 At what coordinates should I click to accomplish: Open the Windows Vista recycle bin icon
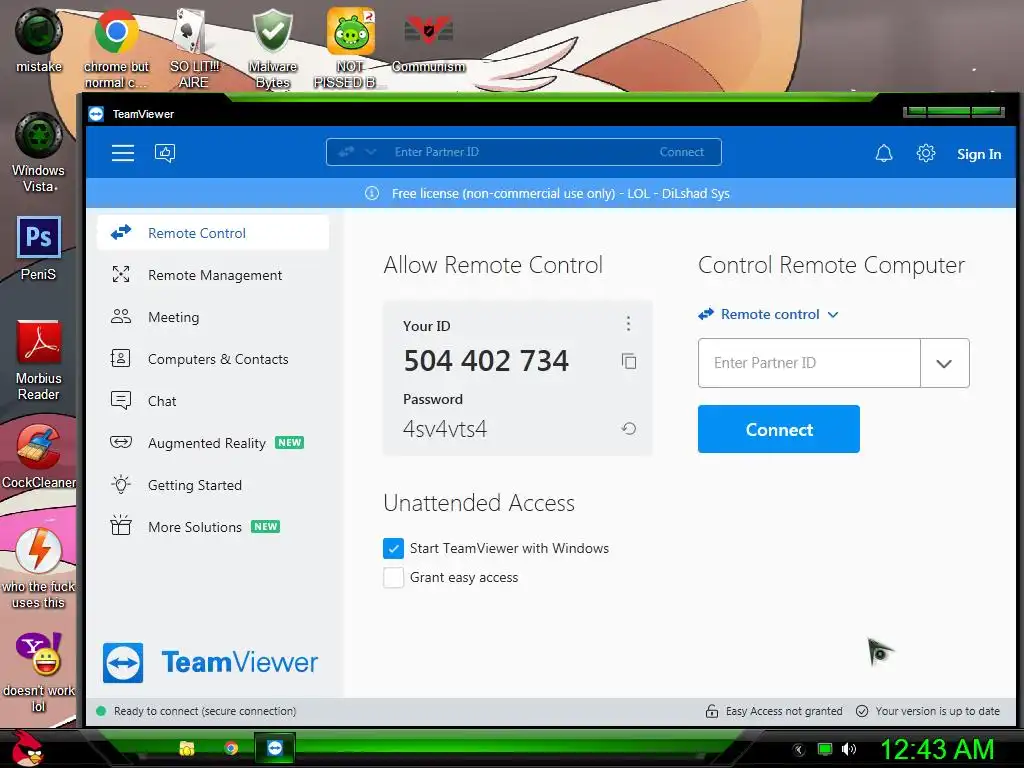coord(39,153)
